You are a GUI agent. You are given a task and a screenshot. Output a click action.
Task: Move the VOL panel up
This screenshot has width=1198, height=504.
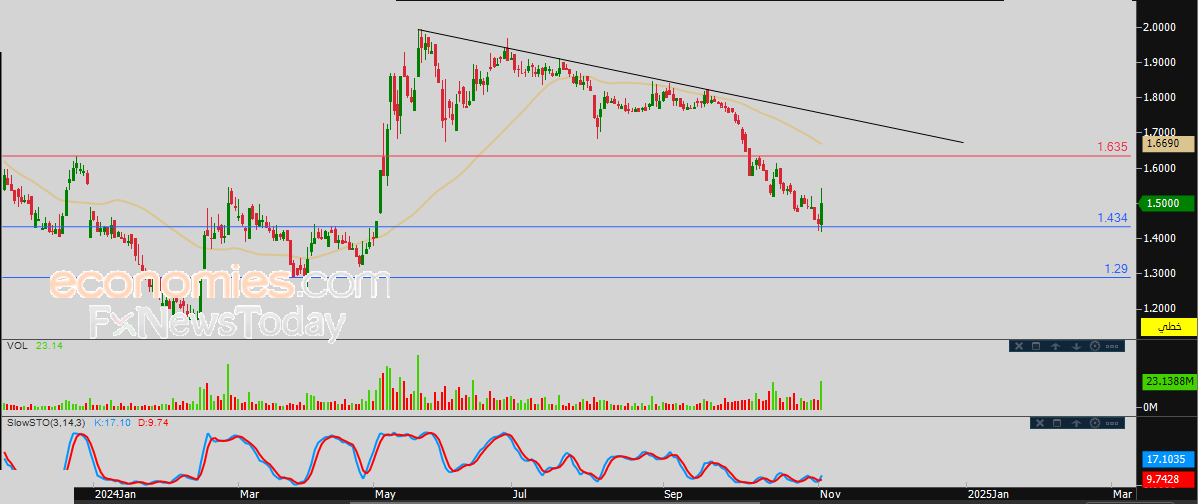(x=1055, y=346)
